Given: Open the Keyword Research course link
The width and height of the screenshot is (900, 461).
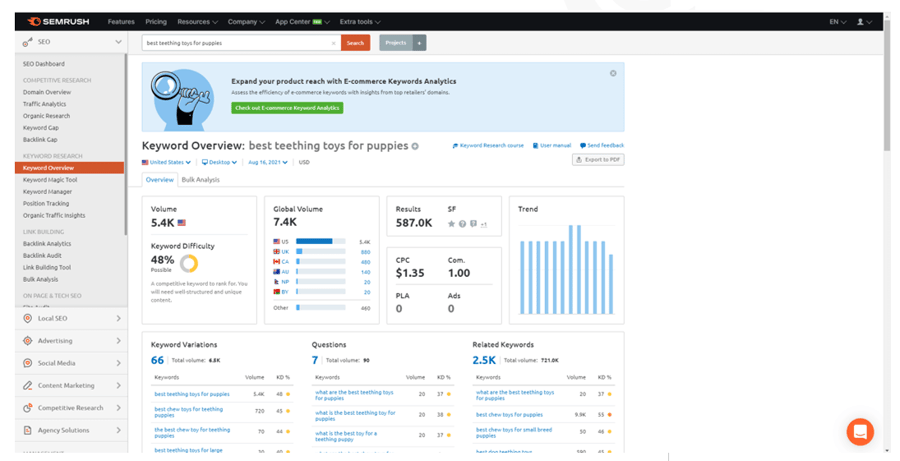Looking at the screenshot, I should tap(488, 146).
